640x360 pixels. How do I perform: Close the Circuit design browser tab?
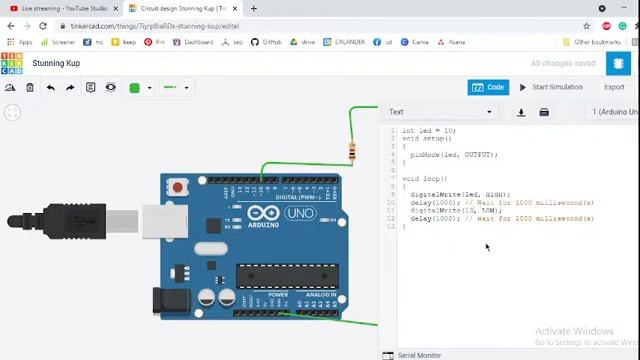235,9
